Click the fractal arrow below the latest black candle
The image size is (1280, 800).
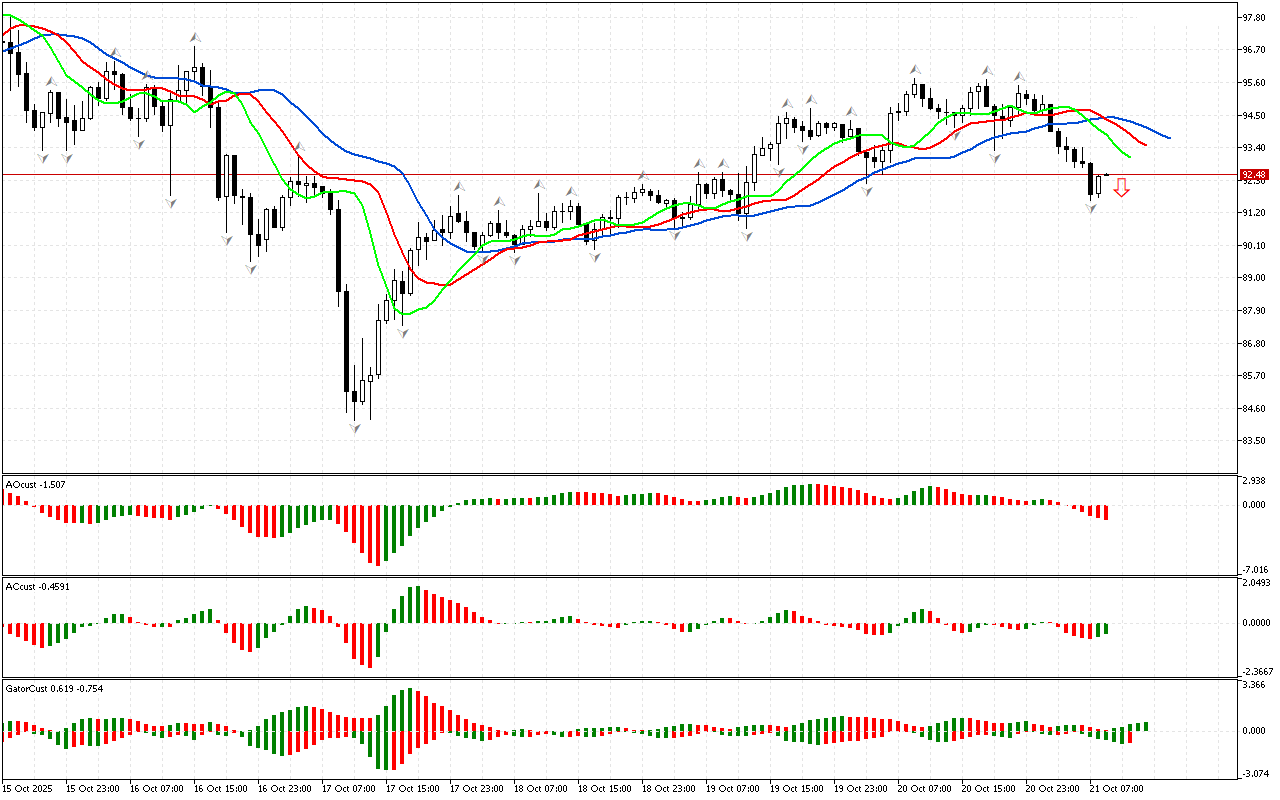pyautogui.click(x=1091, y=208)
